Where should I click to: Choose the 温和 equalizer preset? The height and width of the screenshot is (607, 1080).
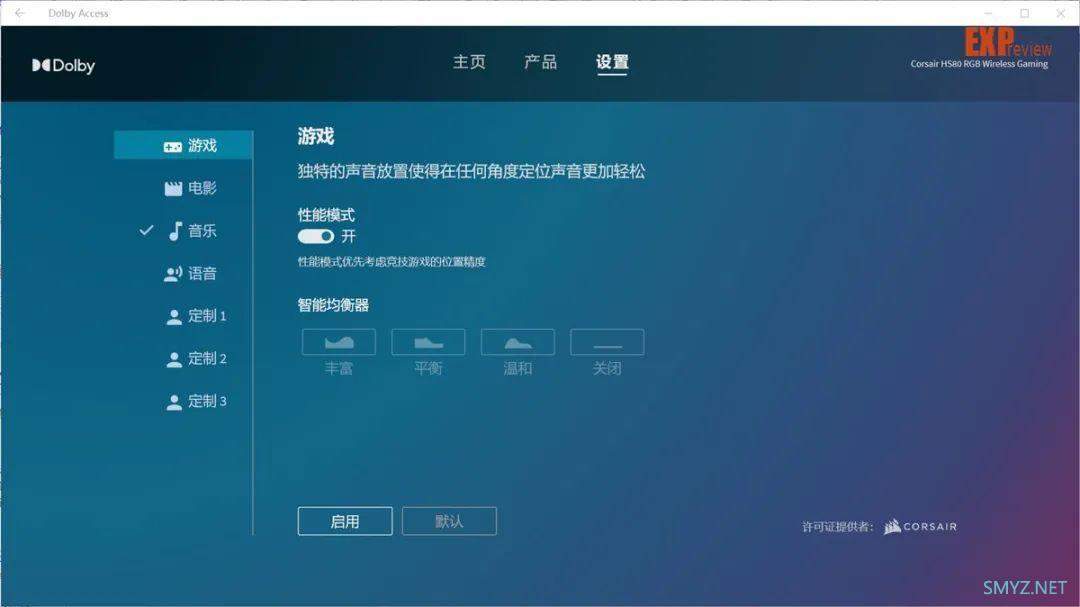coord(517,342)
